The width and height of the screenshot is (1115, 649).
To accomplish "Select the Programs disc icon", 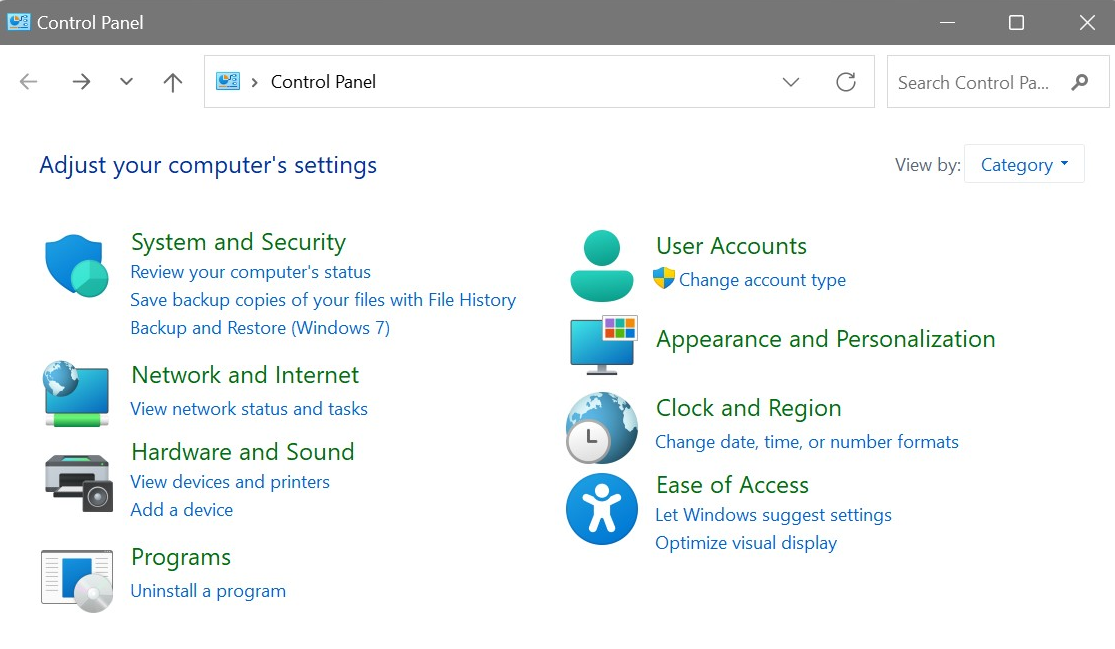I will [x=77, y=579].
